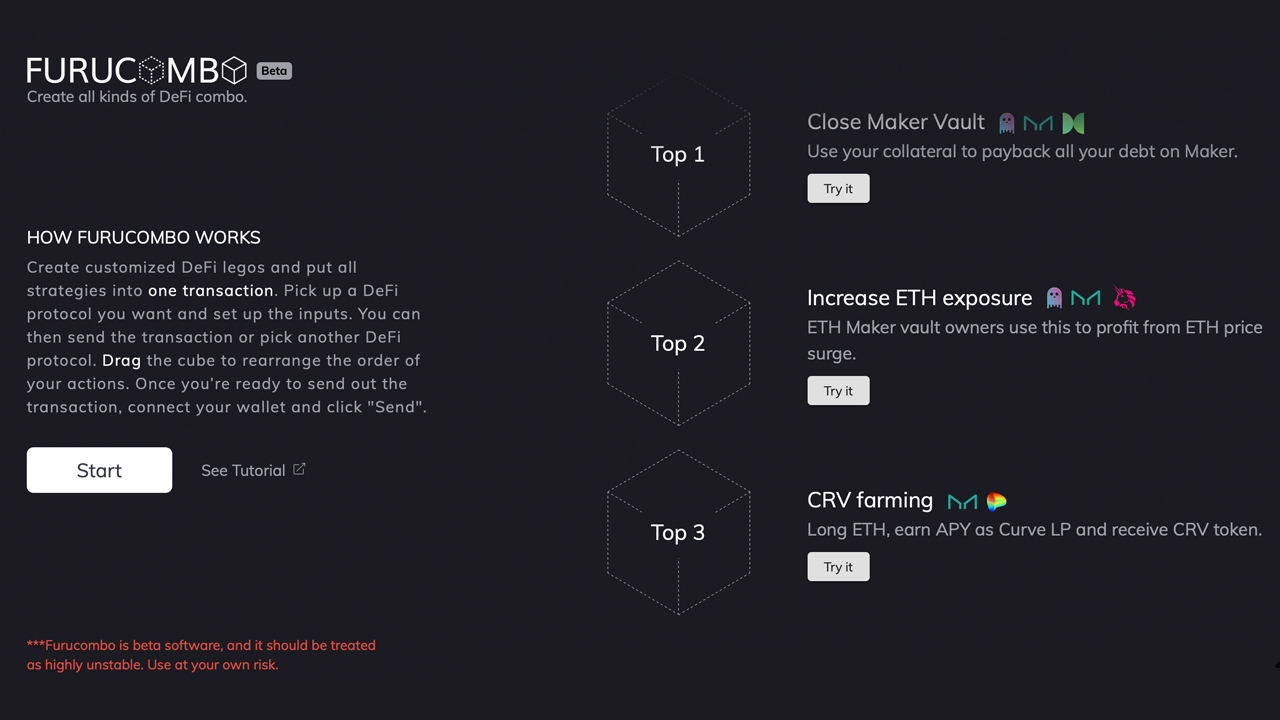Click the Aave ghost icon beside Increase ETH exposure
This screenshot has height=720, width=1280.
(x=1054, y=298)
